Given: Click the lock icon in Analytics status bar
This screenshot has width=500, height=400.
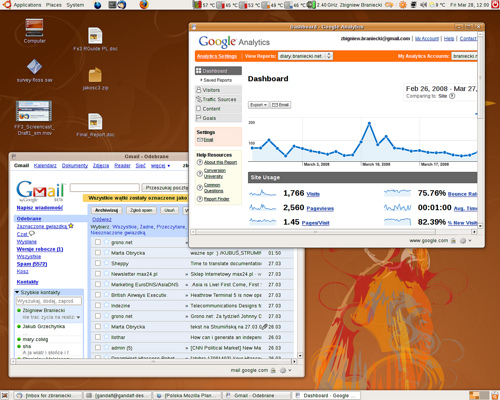Looking at the screenshot, I should 453,240.
